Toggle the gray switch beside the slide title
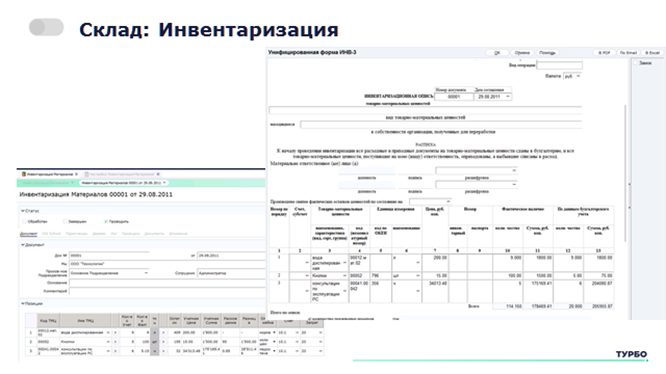Viewport: 666px width, 374px height. tap(46, 27)
